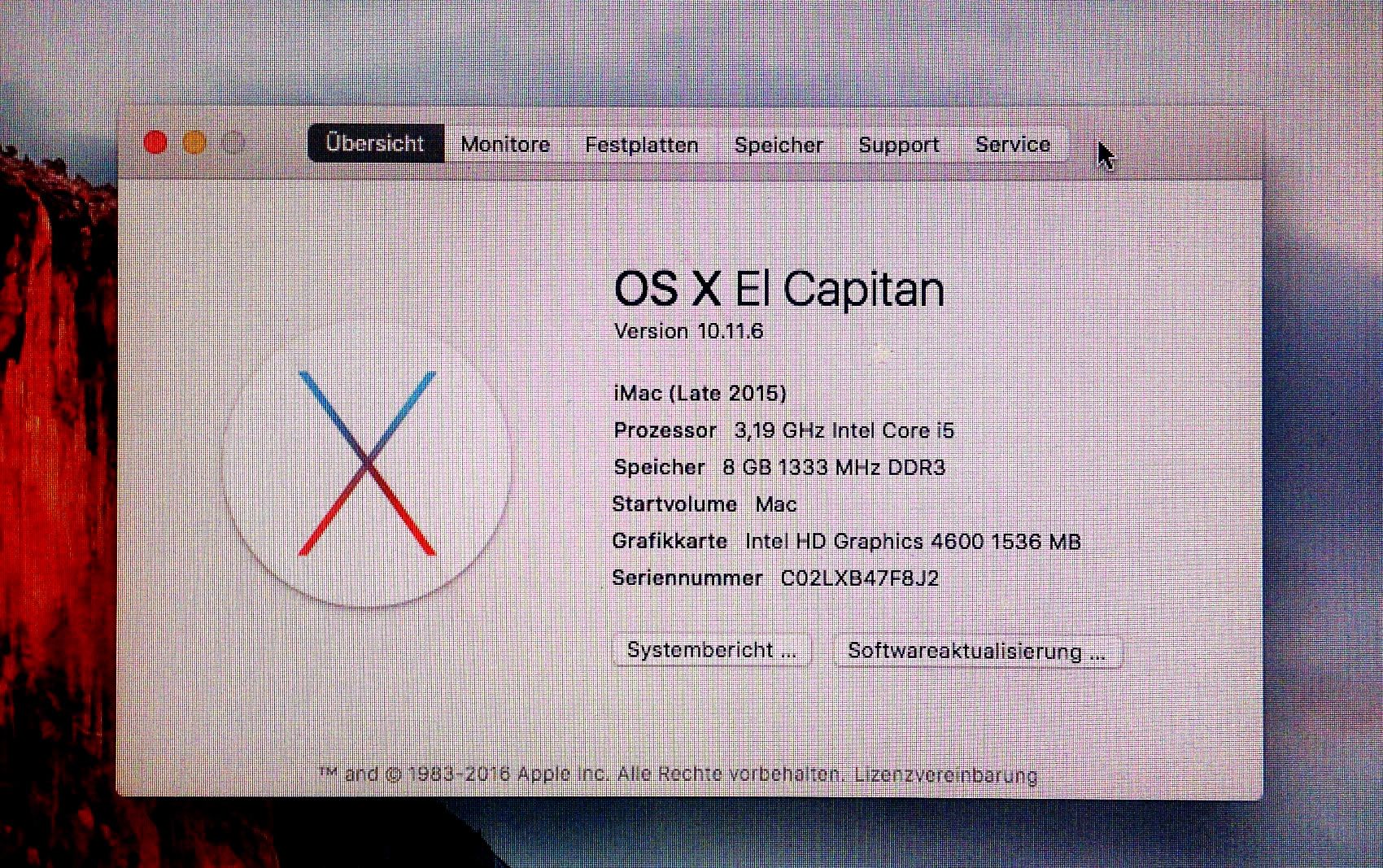Click the 8 GB 1333 MHz DDR3 value

pos(834,468)
